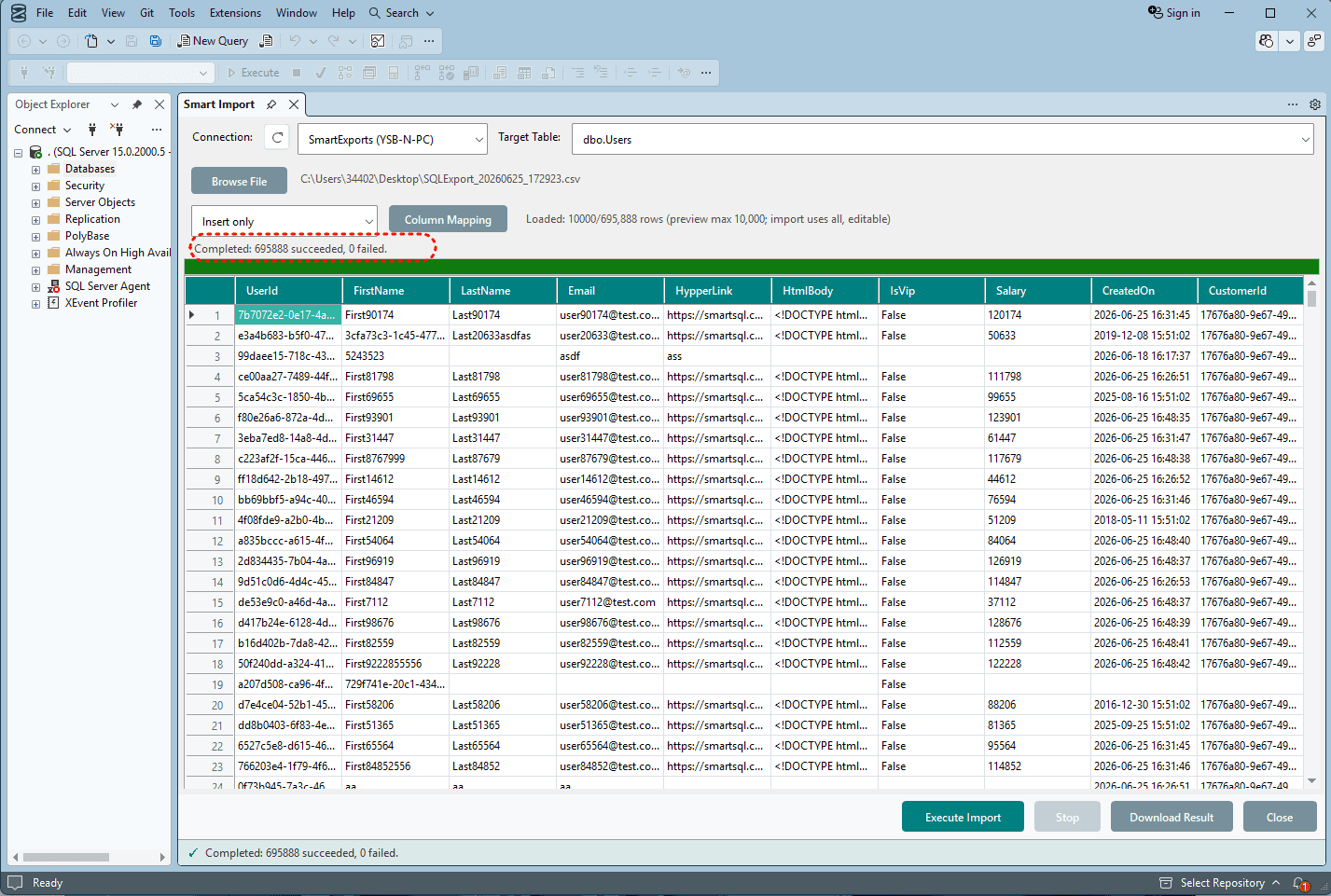This screenshot has width=1331, height=896.
Task: Click Sign in at top right
Action: coord(1173,13)
